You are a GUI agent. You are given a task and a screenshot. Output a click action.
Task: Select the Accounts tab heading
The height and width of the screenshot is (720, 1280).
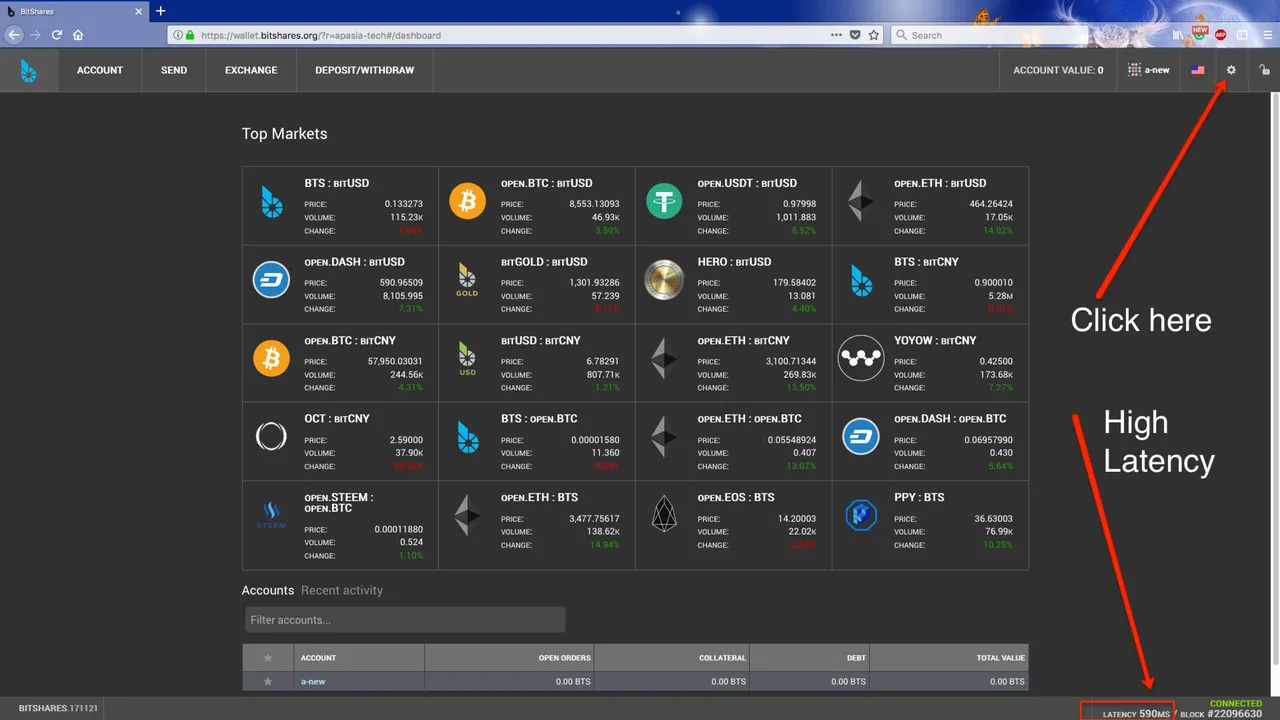[x=268, y=590]
